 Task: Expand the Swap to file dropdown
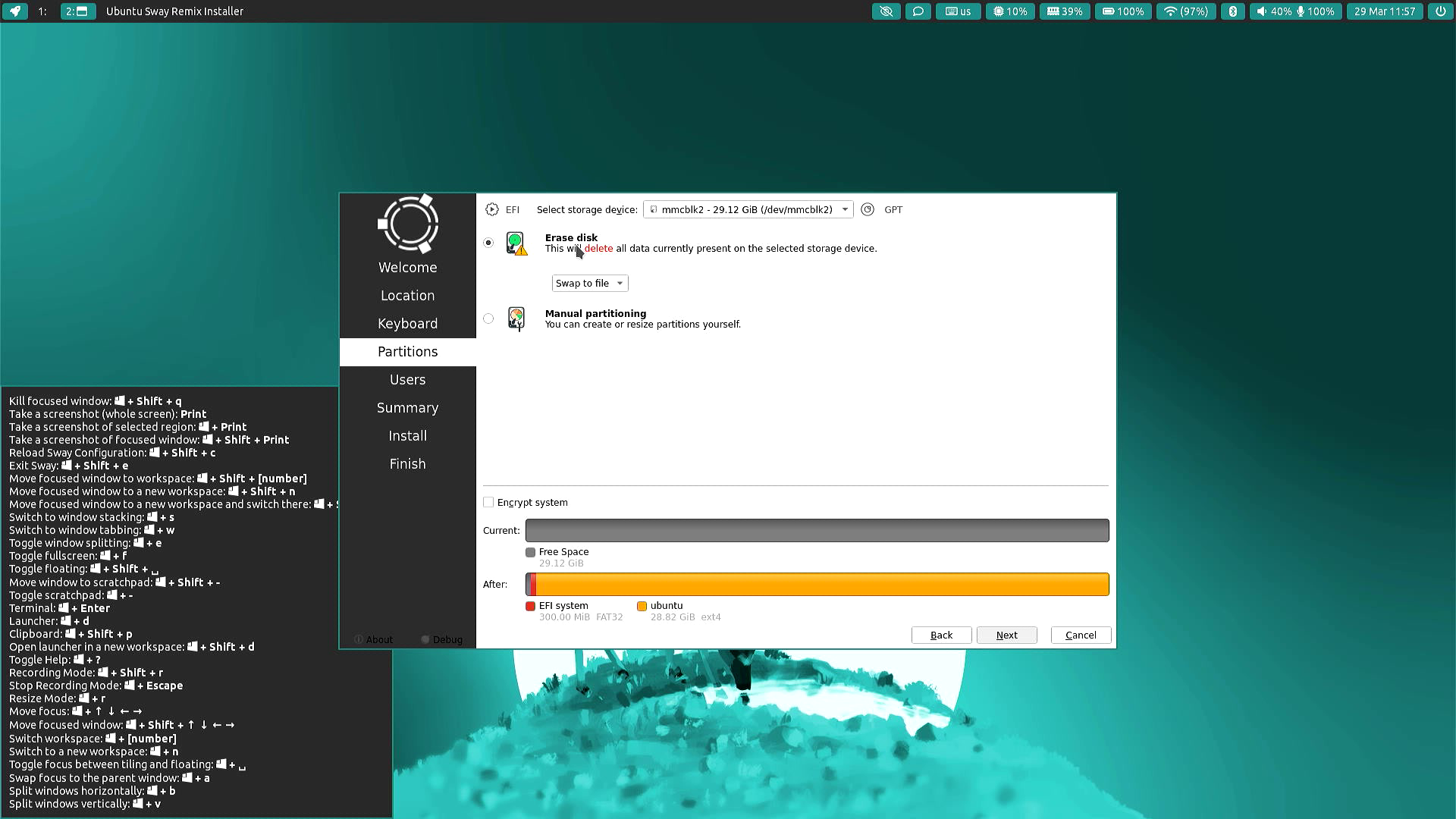pyautogui.click(x=589, y=284)
